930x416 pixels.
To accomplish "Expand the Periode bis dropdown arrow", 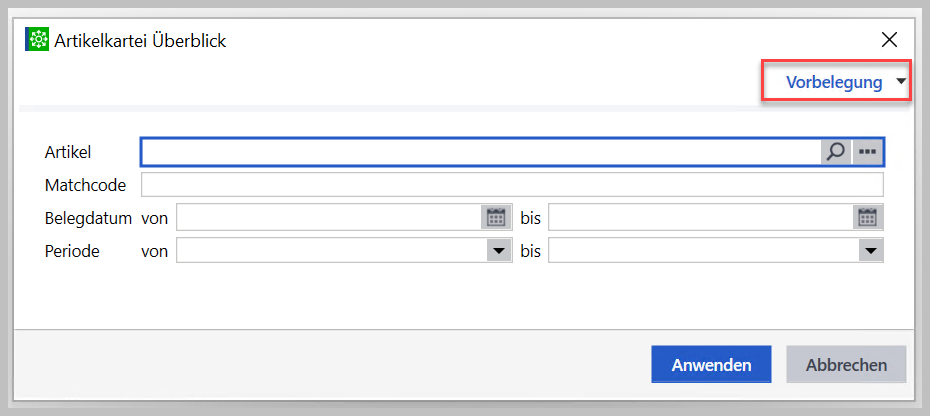I will (x=871, y=250).
